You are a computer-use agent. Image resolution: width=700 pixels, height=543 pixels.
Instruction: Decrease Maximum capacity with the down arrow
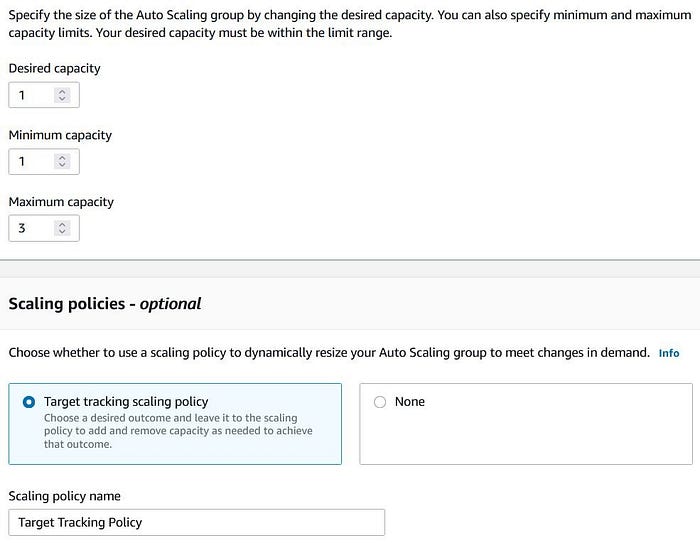[x=62, y=232]
